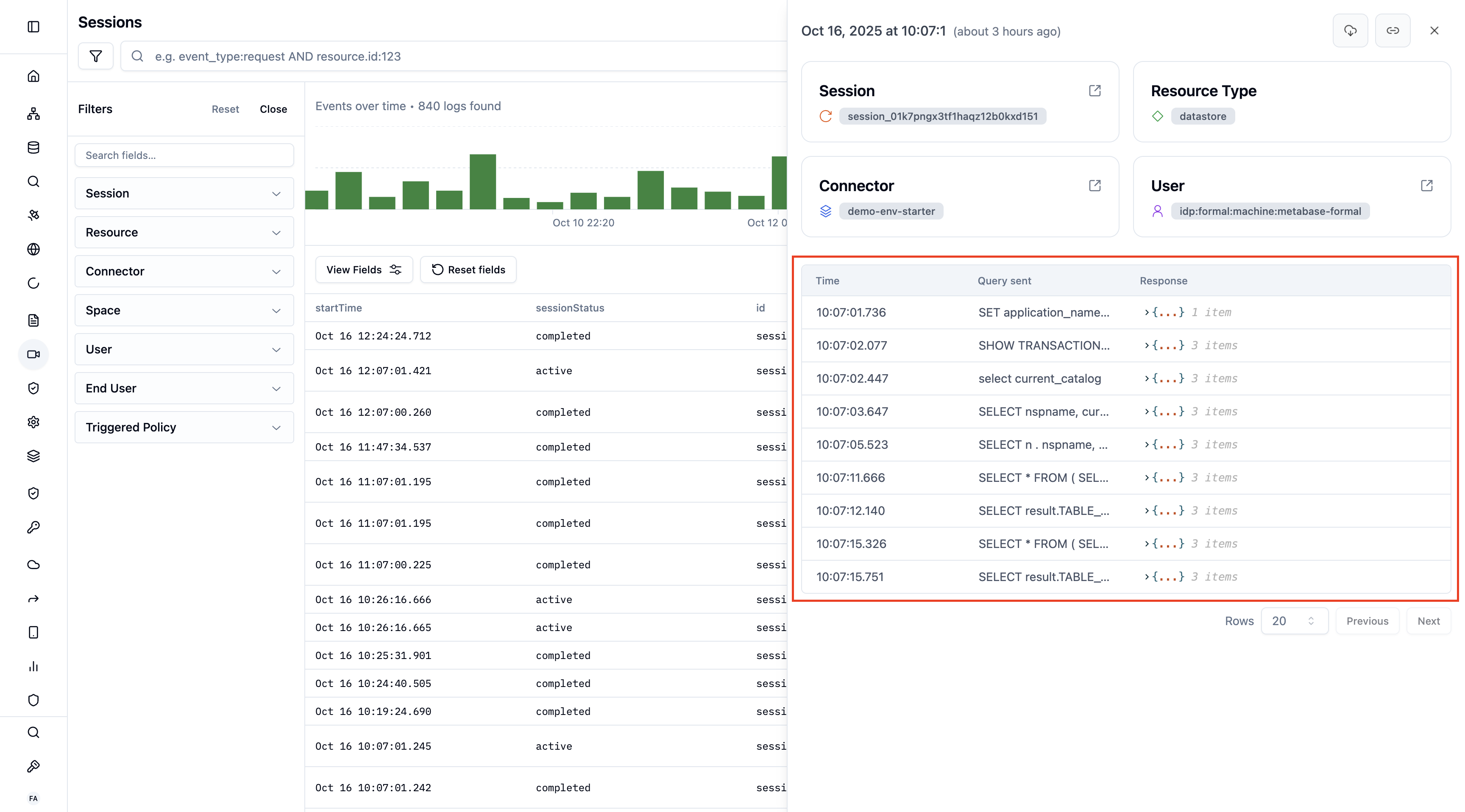The width and height of the screenshot is (1465, 812).
Task: Click the Next page button
Action: point(1428,621)
